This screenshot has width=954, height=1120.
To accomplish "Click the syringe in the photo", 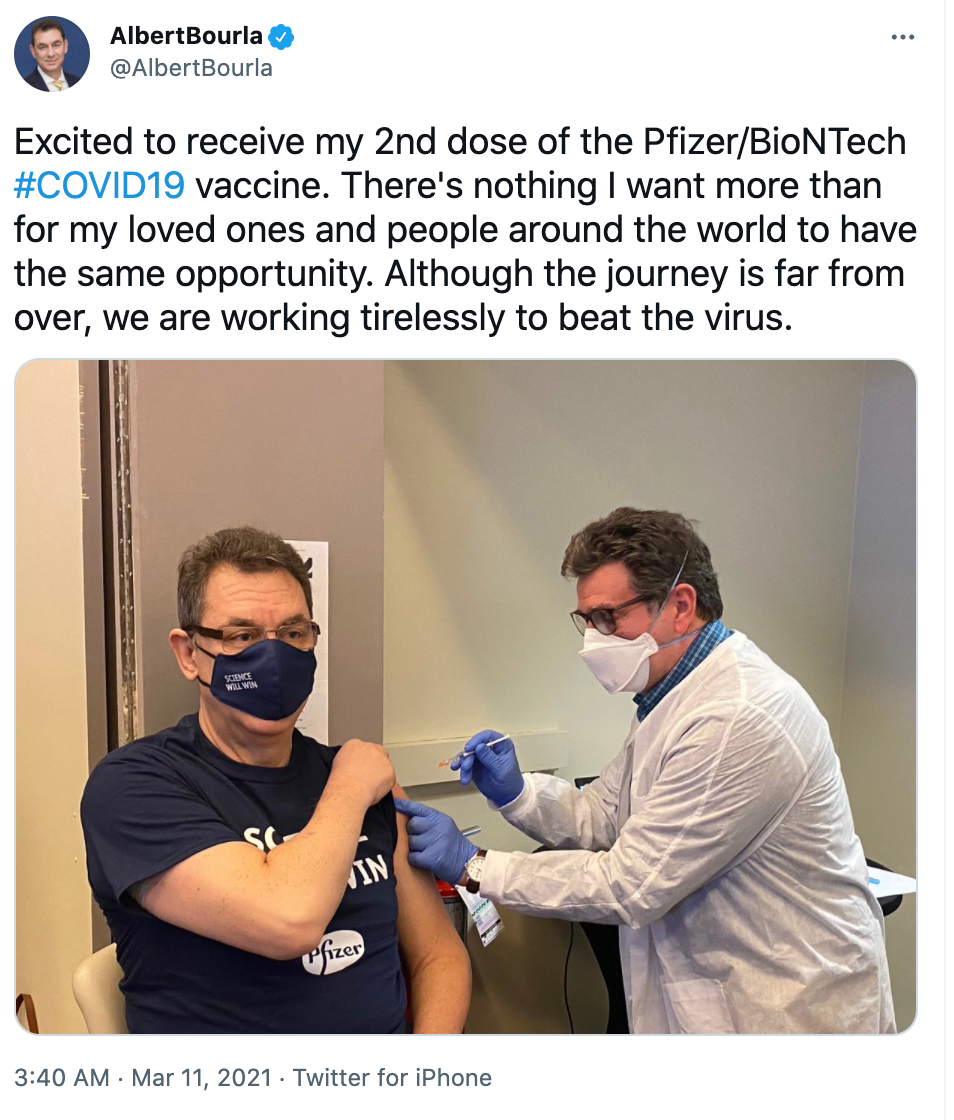I will [472, 751].
